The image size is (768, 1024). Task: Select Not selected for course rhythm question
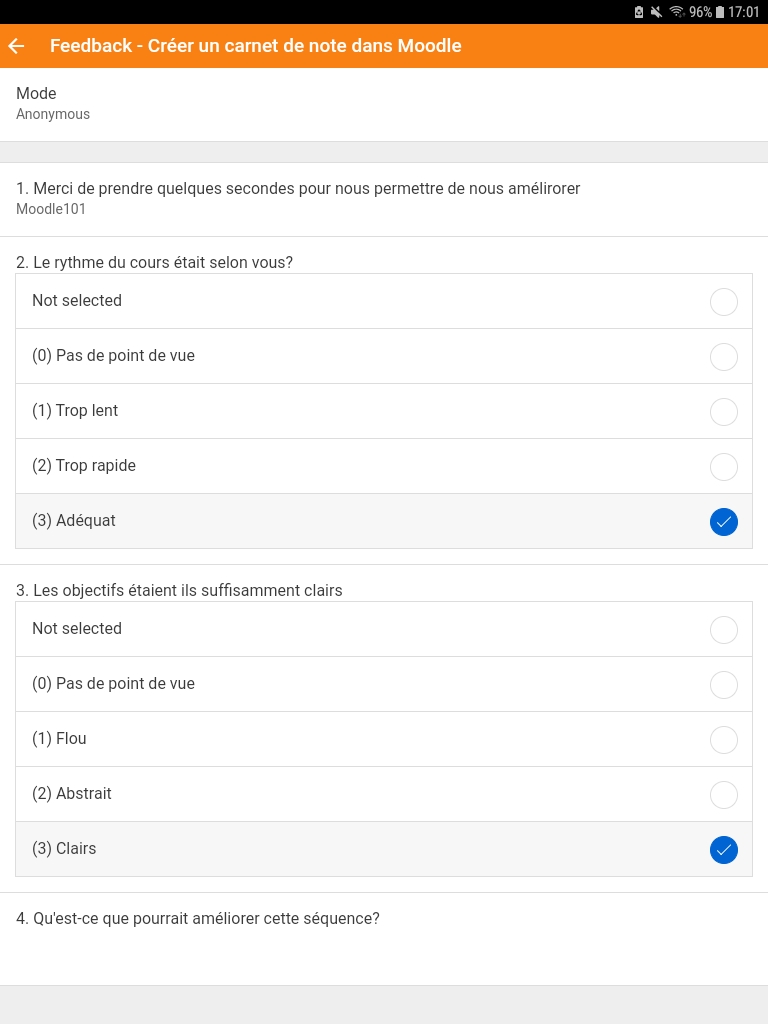384,301
